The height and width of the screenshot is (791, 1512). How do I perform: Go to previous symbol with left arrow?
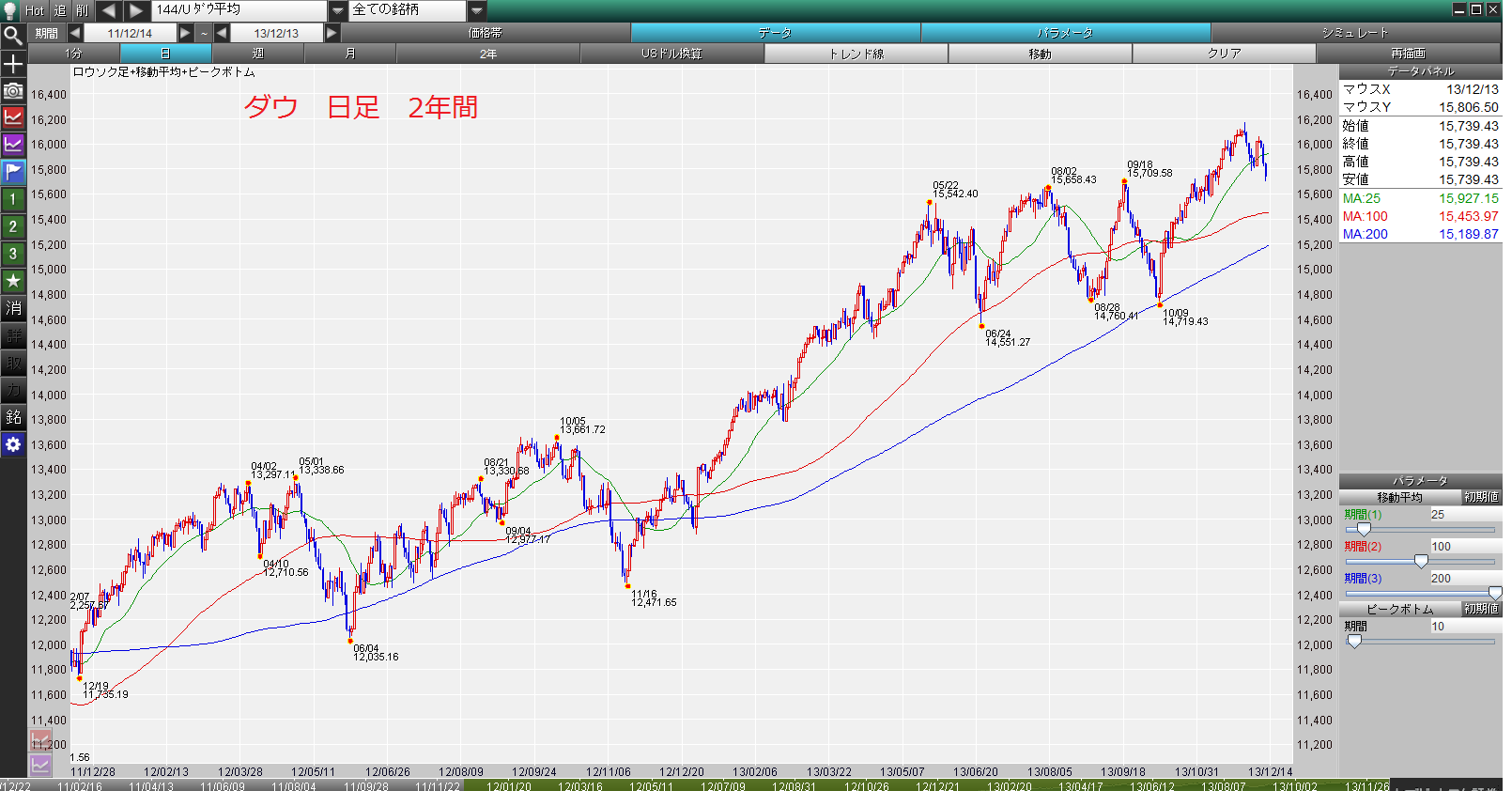click(x=109, y=10)
